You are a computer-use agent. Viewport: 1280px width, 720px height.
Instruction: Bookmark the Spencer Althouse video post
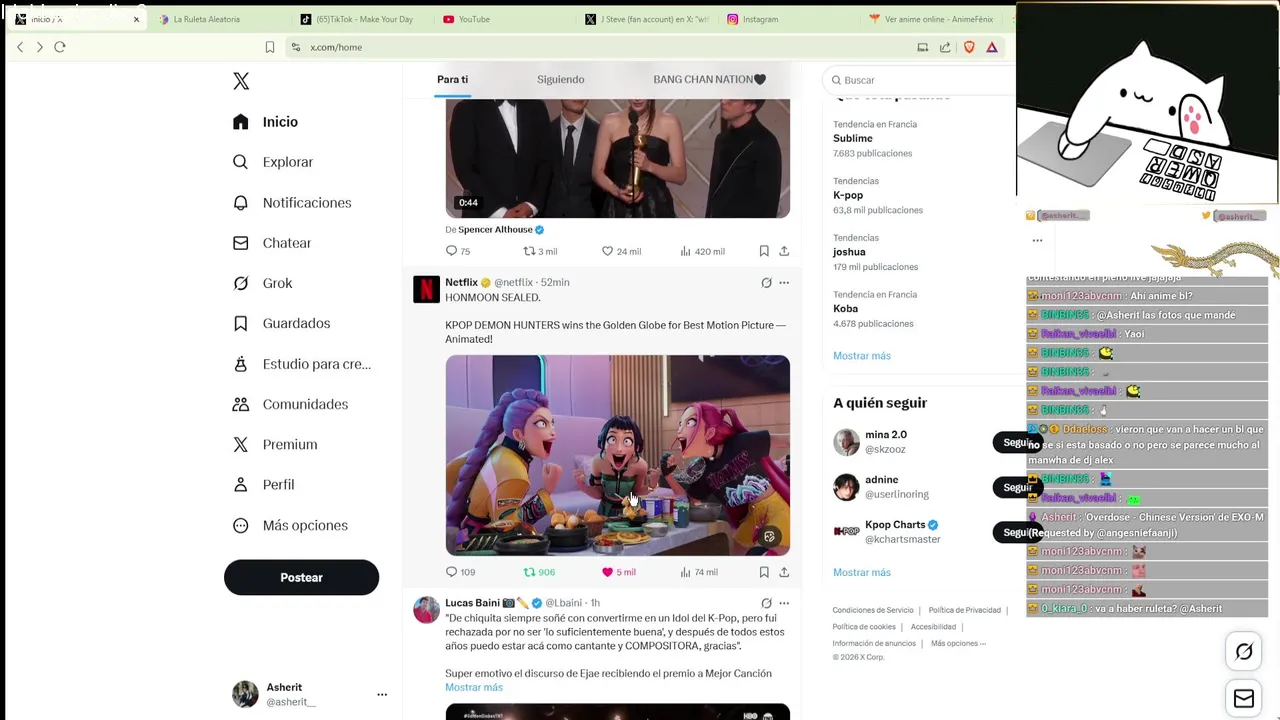tap(764, 251)
